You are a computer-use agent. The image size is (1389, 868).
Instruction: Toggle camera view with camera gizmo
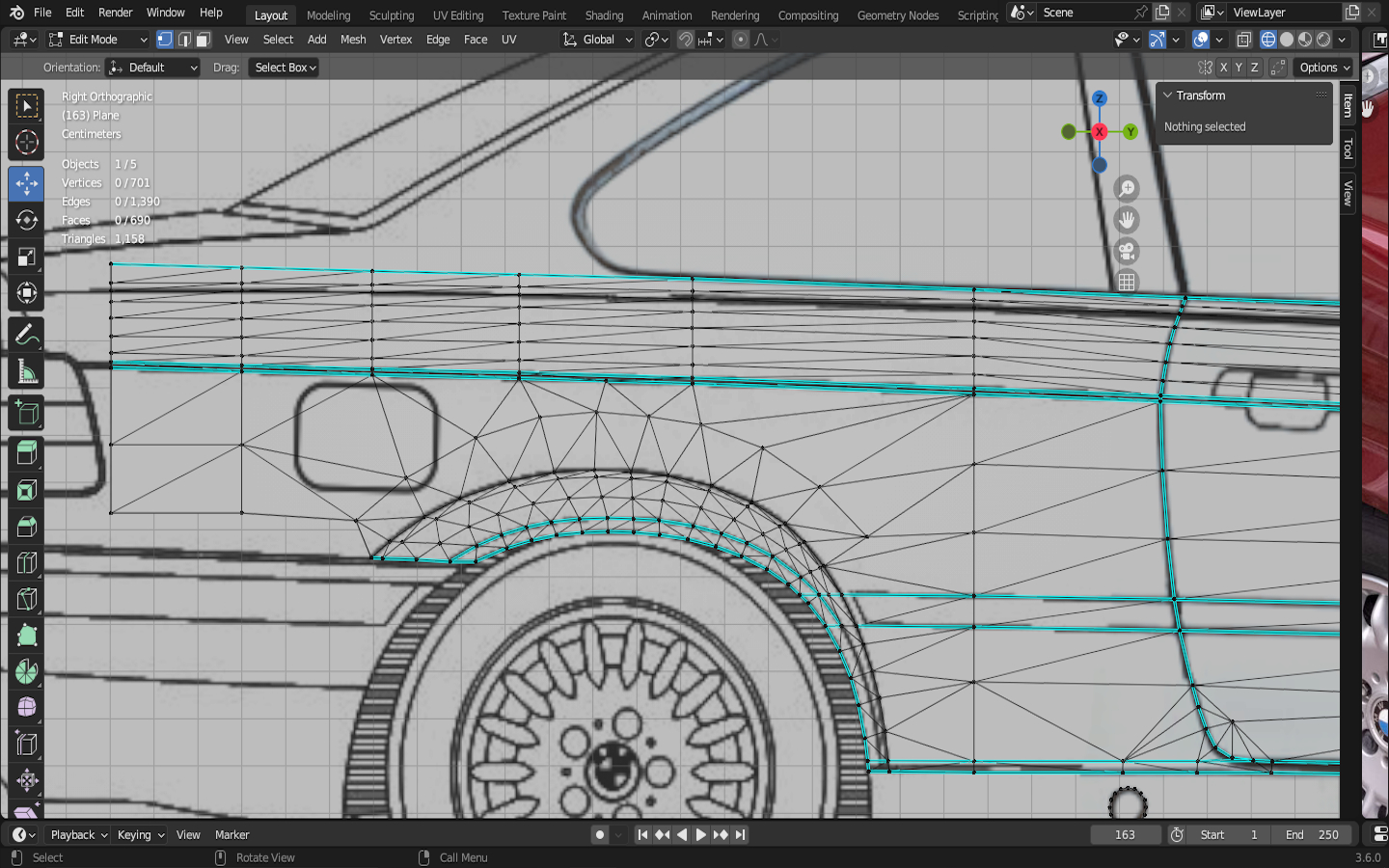coord(1127,252)
